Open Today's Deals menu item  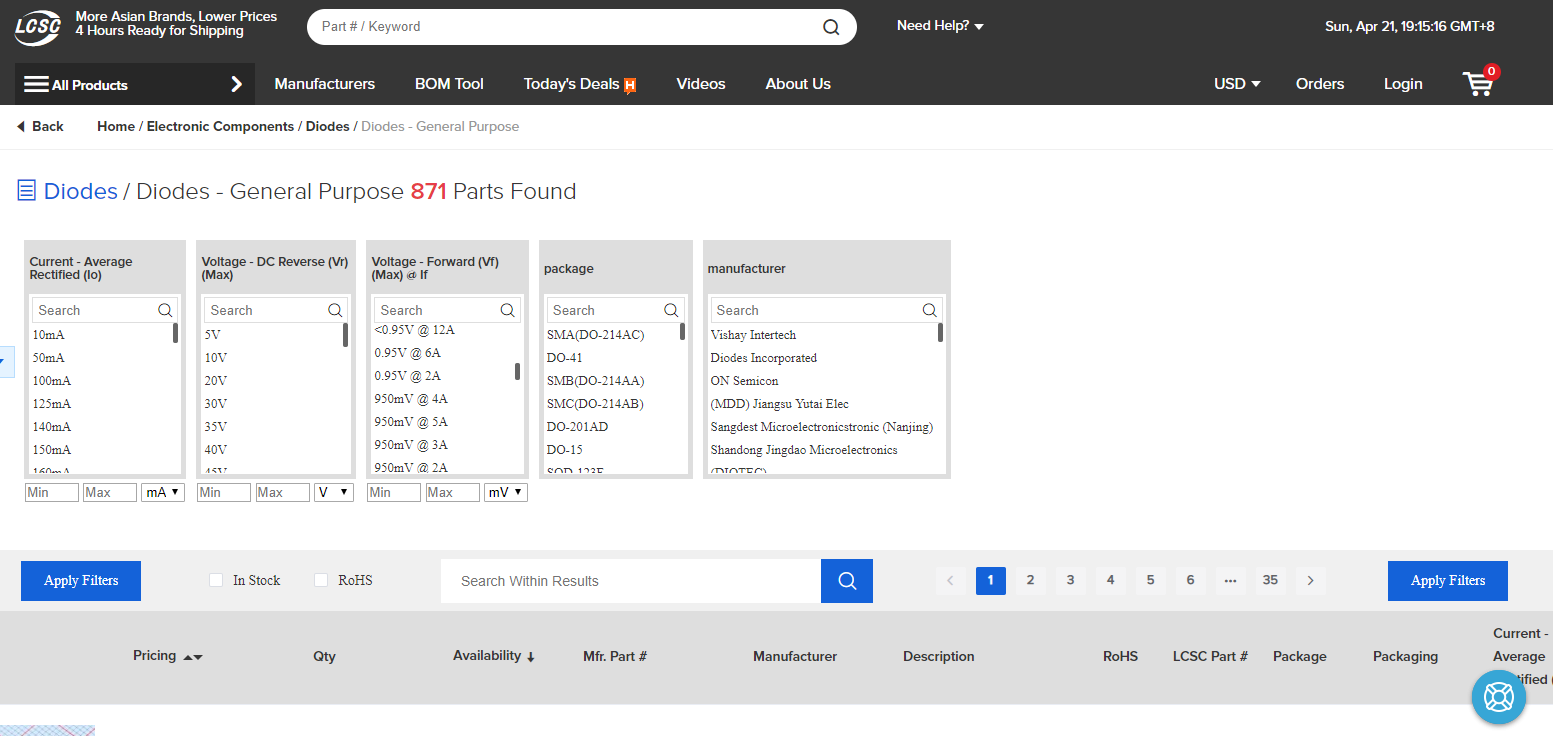pos(571,84)
